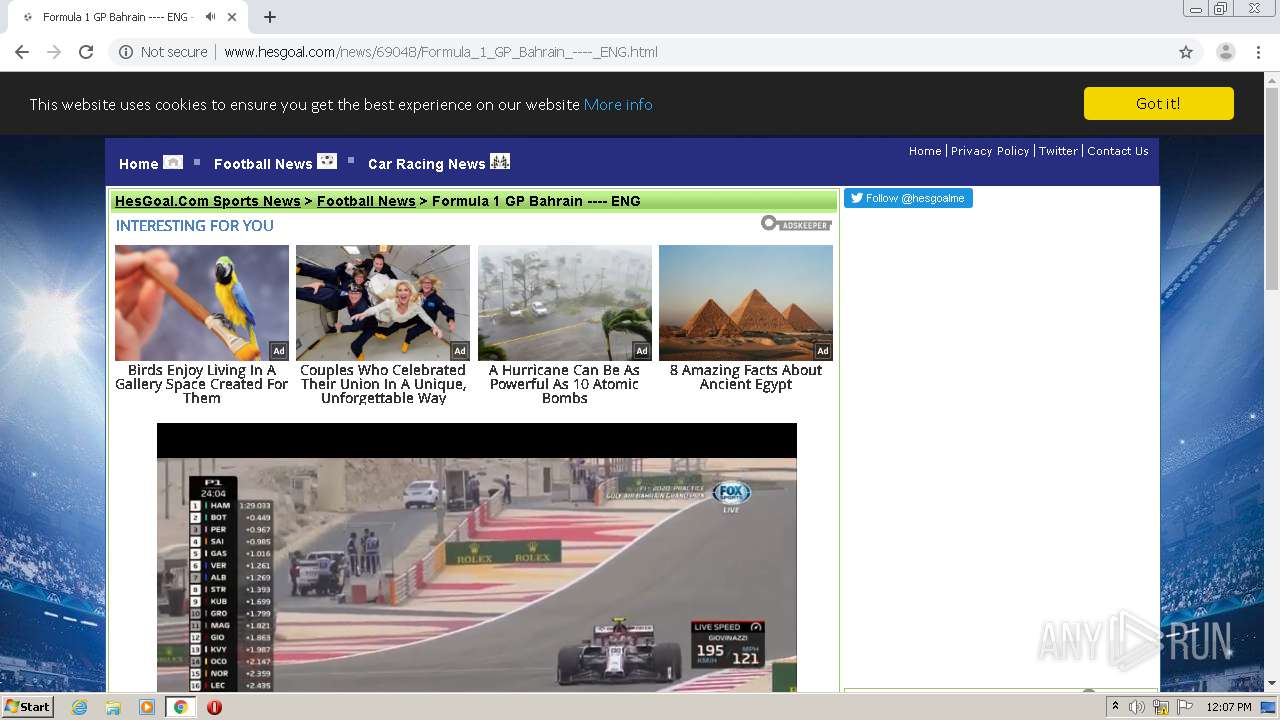
Task: Click 'A Hurricane Can Be As Powerful' headline
Action: click(565, 384)
